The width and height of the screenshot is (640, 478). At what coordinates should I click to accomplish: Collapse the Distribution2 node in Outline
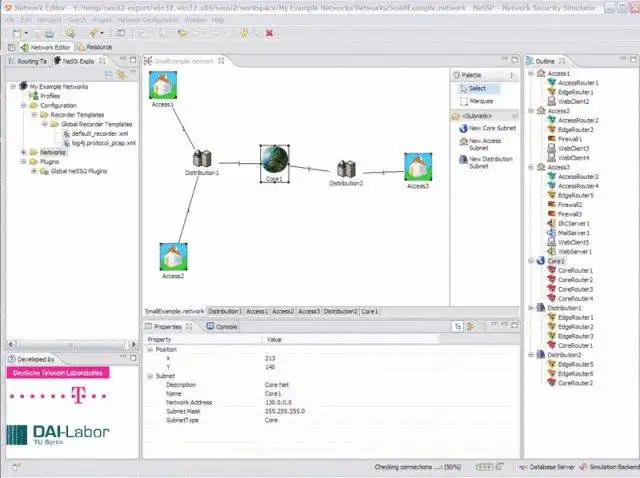pos(531,355)
